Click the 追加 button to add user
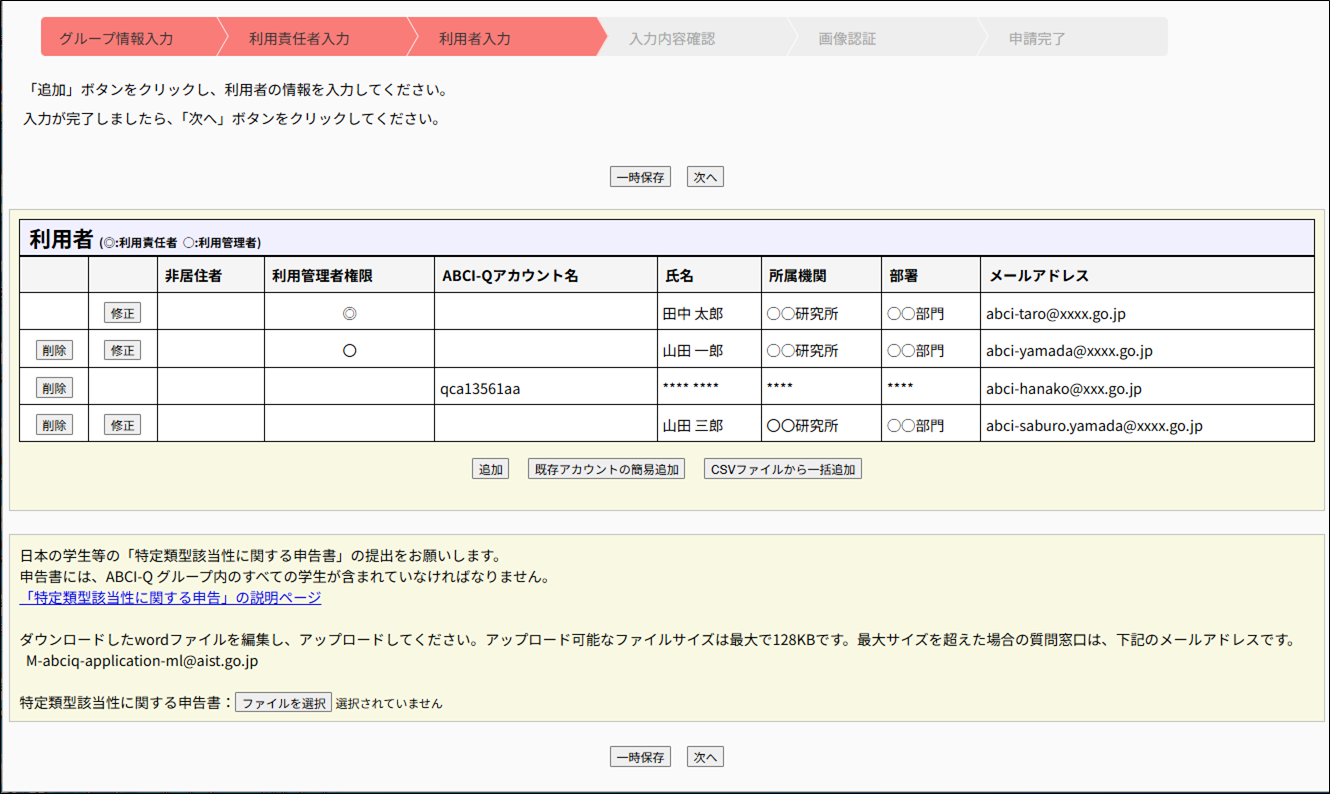The width and height of the screenshot is (1330, 794). click(490, 469)
